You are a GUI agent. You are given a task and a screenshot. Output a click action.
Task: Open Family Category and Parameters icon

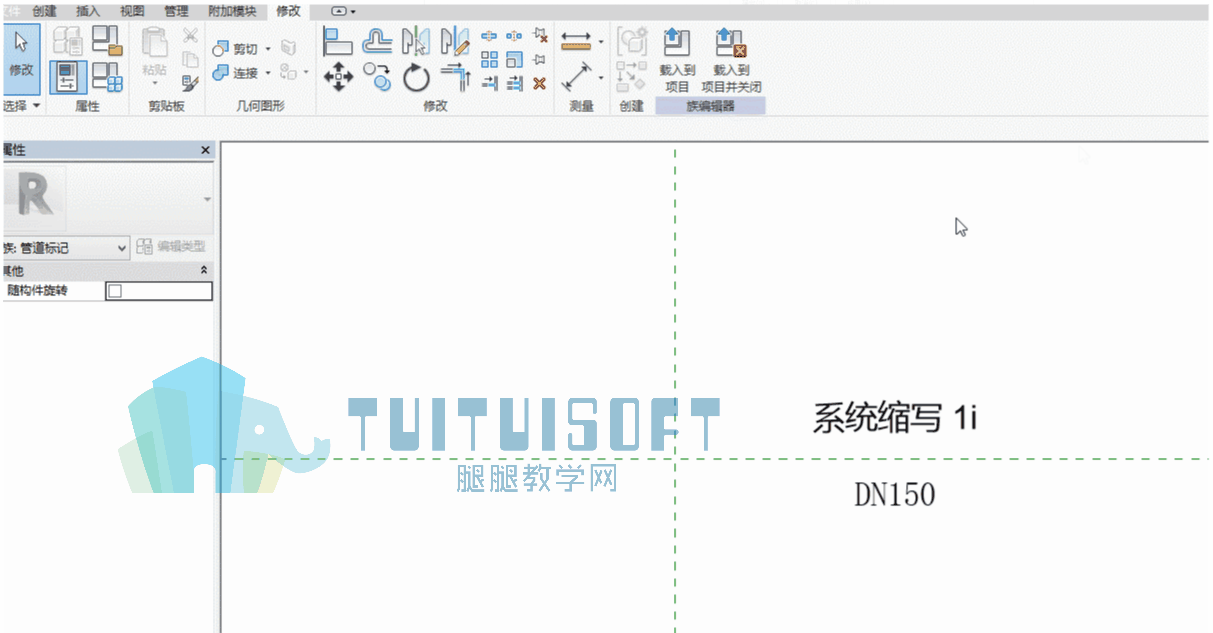point(107,41)
